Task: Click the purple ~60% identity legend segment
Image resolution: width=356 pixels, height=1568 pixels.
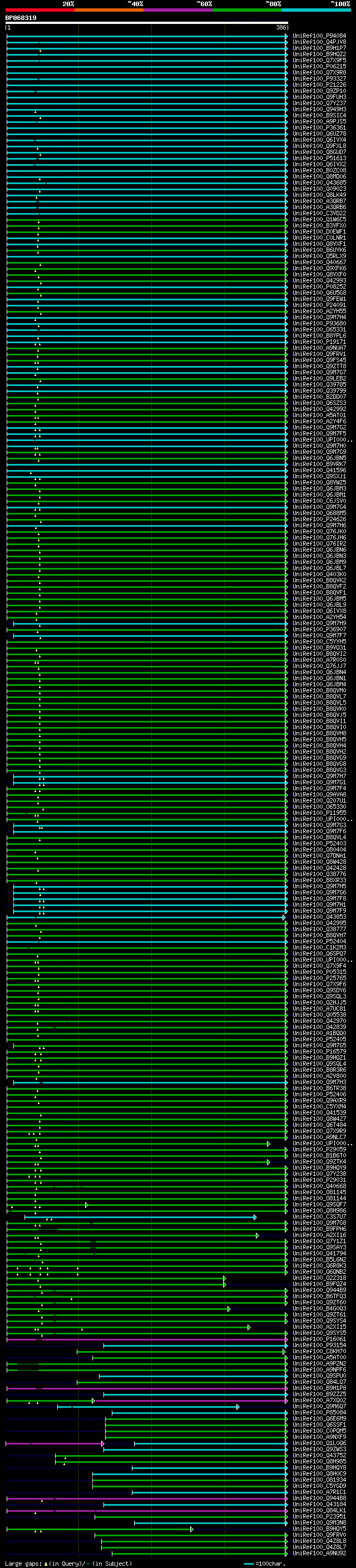Action: coord(177,11)
